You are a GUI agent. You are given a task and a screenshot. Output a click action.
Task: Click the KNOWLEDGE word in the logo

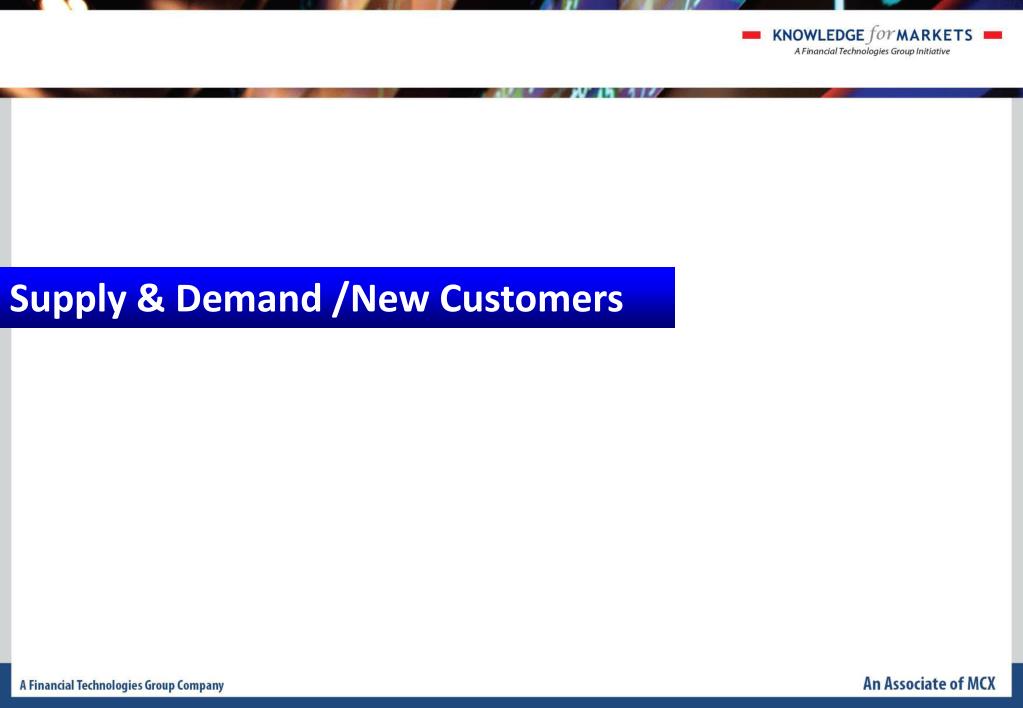click(x=818, y=35)
